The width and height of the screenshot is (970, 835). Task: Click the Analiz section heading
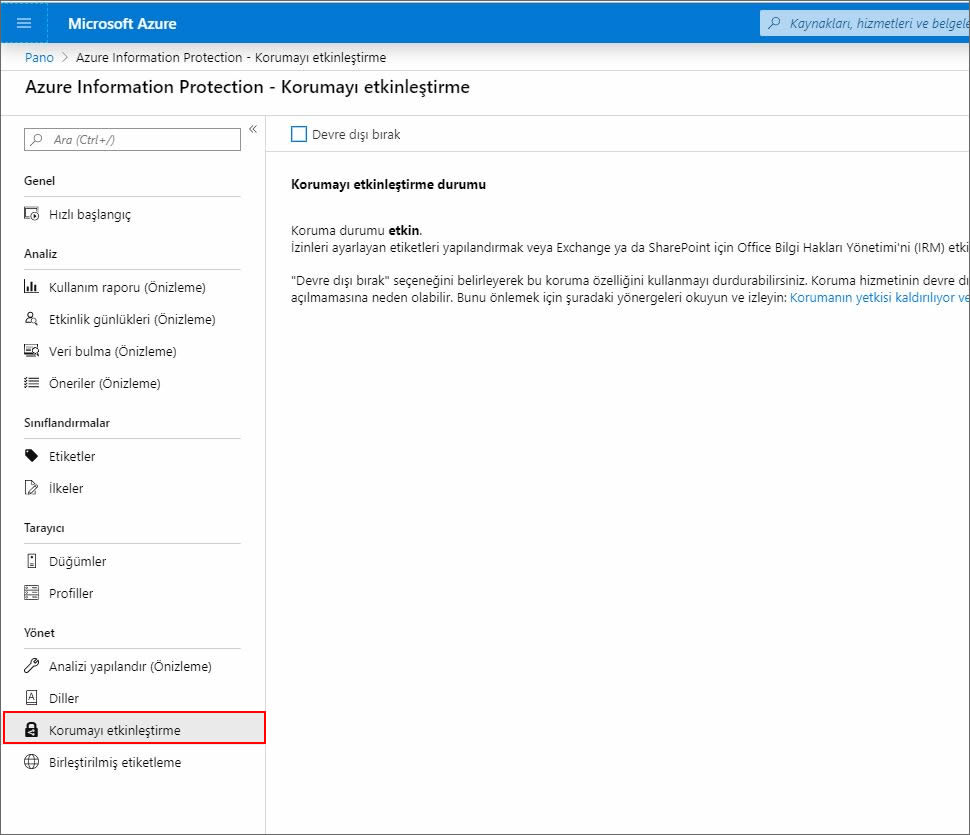click(40, 254)
